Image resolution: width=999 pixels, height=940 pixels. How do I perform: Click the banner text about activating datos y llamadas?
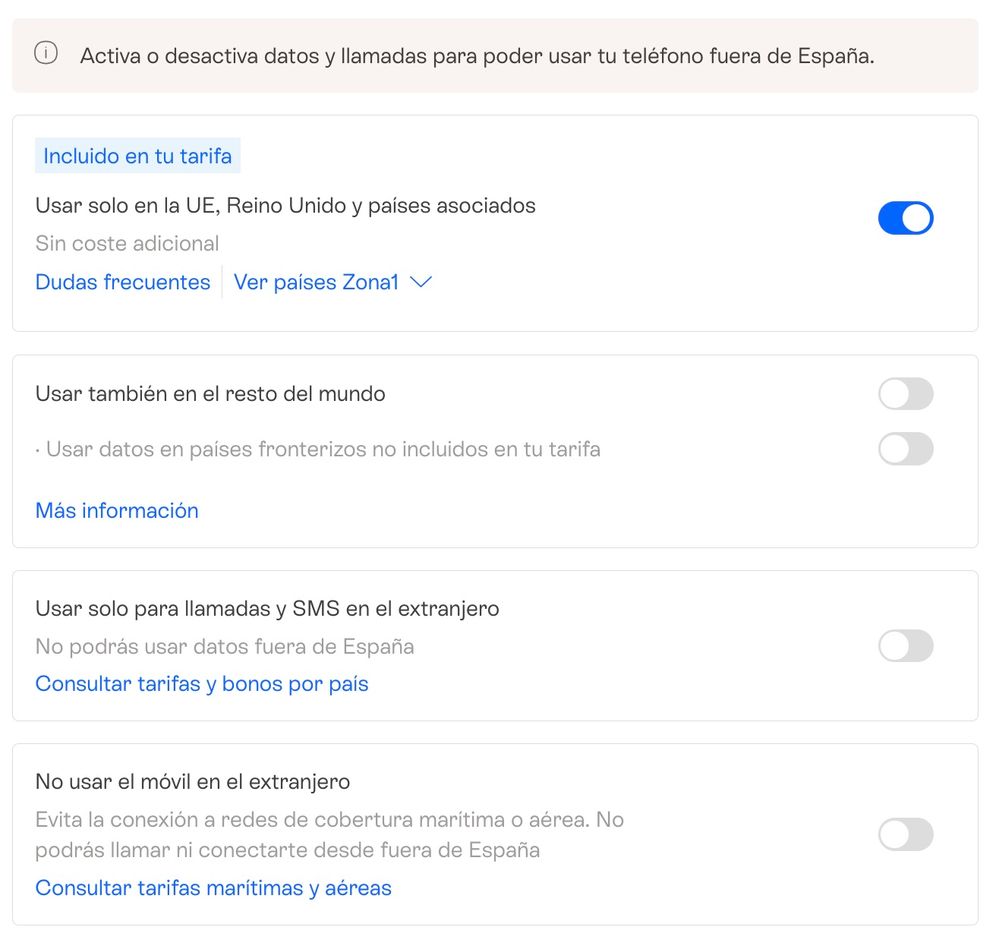click(477, 56)
